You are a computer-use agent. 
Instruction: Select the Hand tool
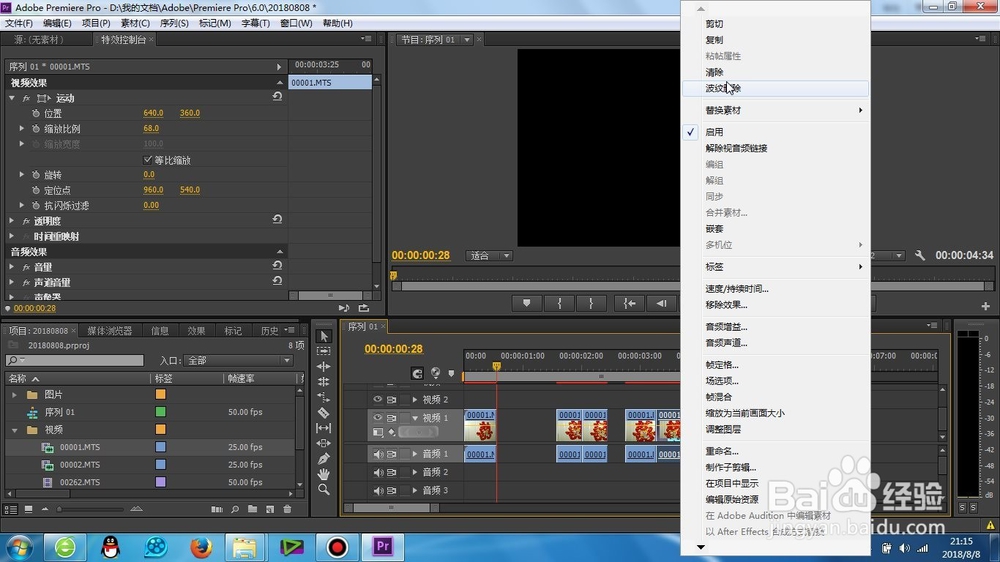[323, 474]
